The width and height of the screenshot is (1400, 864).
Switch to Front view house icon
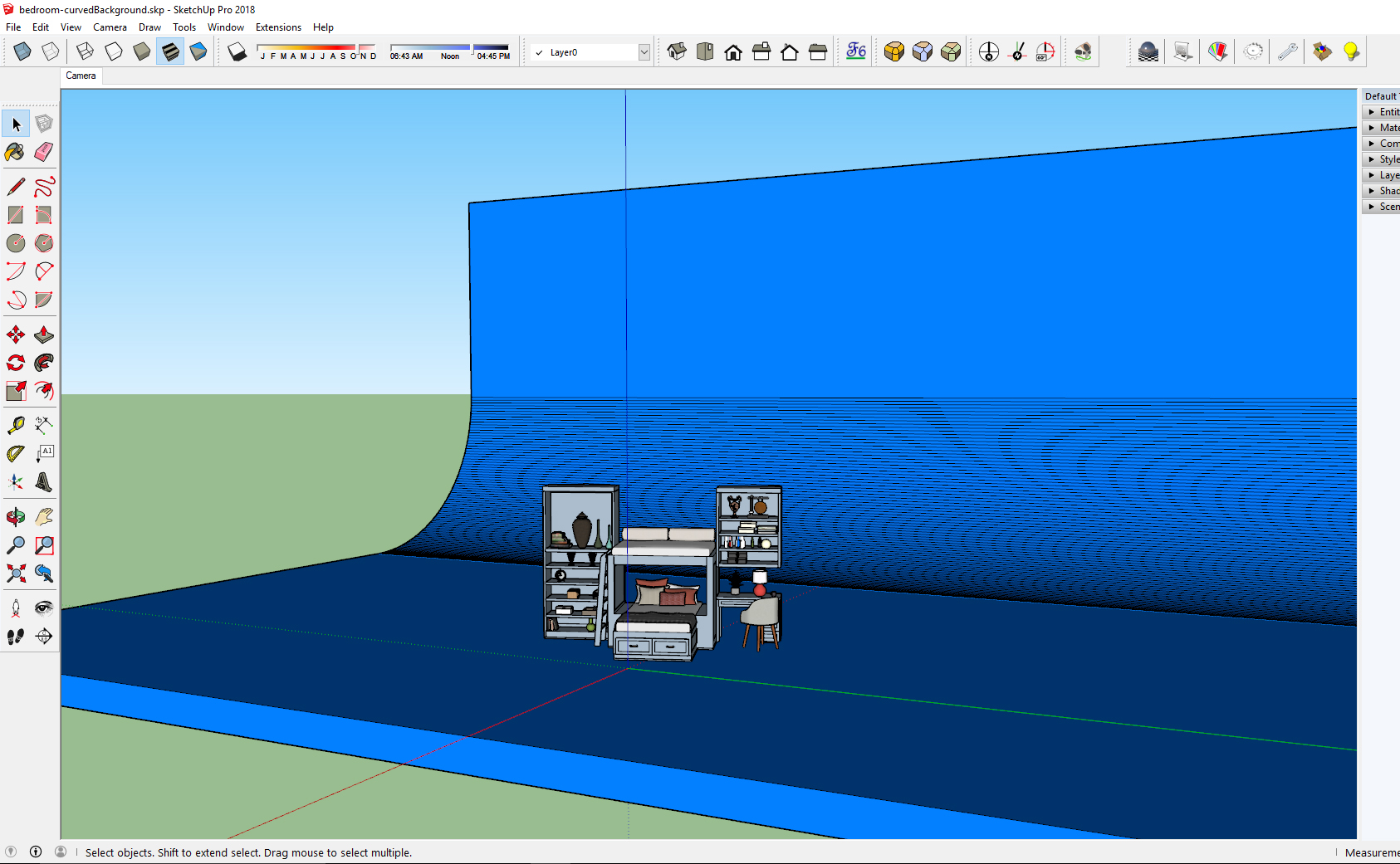pyautogui.click(x=733, y=52)
